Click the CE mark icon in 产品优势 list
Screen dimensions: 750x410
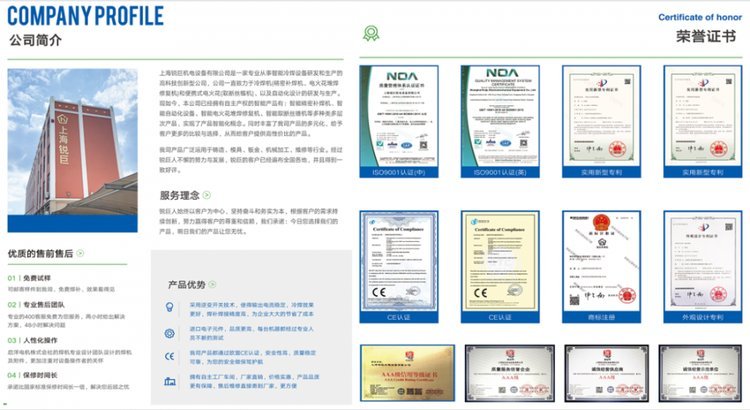tap(171, 357)
